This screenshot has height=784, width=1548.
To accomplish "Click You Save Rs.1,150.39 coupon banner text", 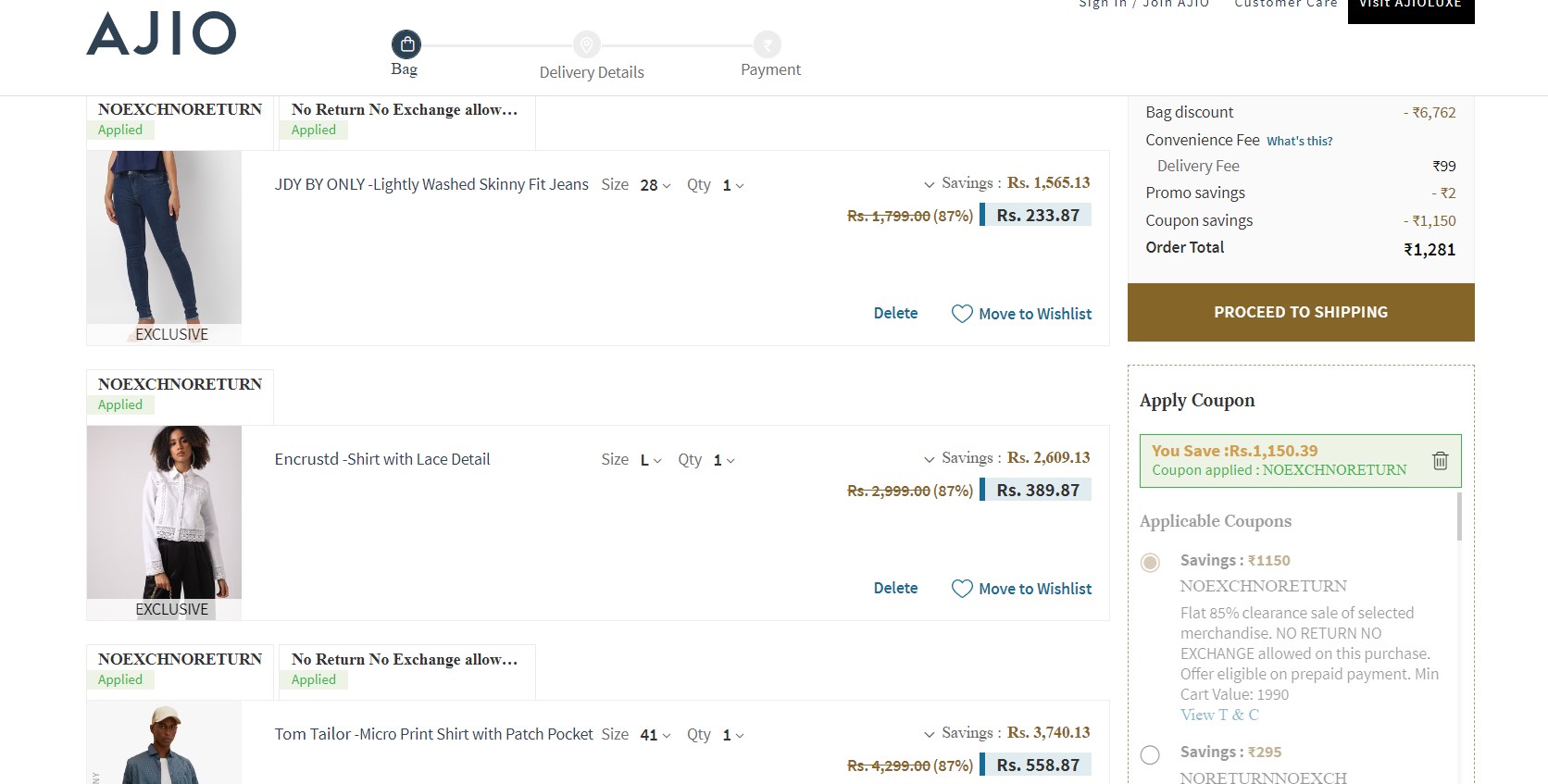I will (x=1234, y=451).
